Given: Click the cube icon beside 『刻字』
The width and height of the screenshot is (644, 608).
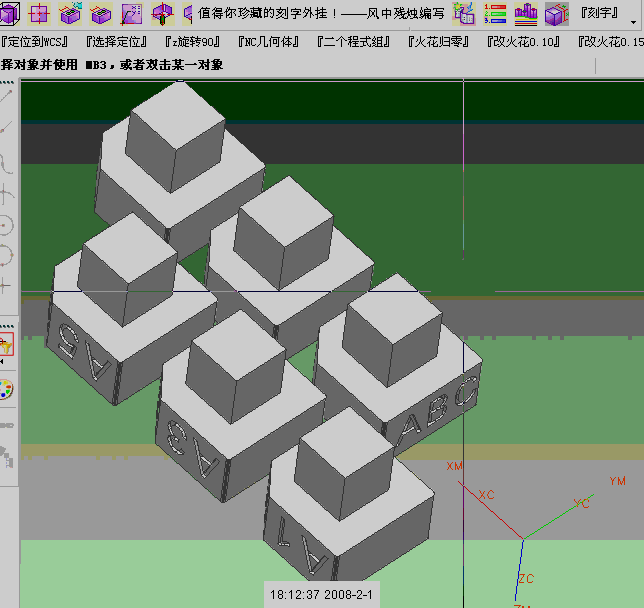Looking at the screenshot, I should 556,14.
